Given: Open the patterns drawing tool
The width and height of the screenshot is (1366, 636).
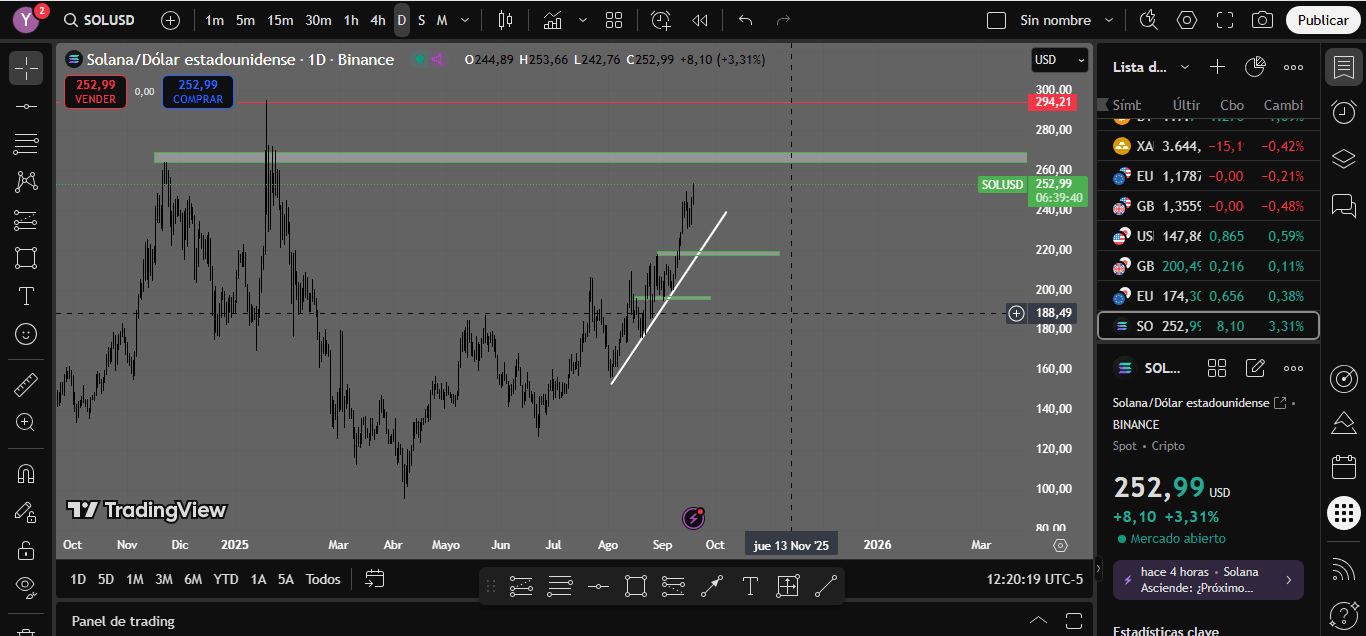Looking at the screenshot, I should click(26, 182).
